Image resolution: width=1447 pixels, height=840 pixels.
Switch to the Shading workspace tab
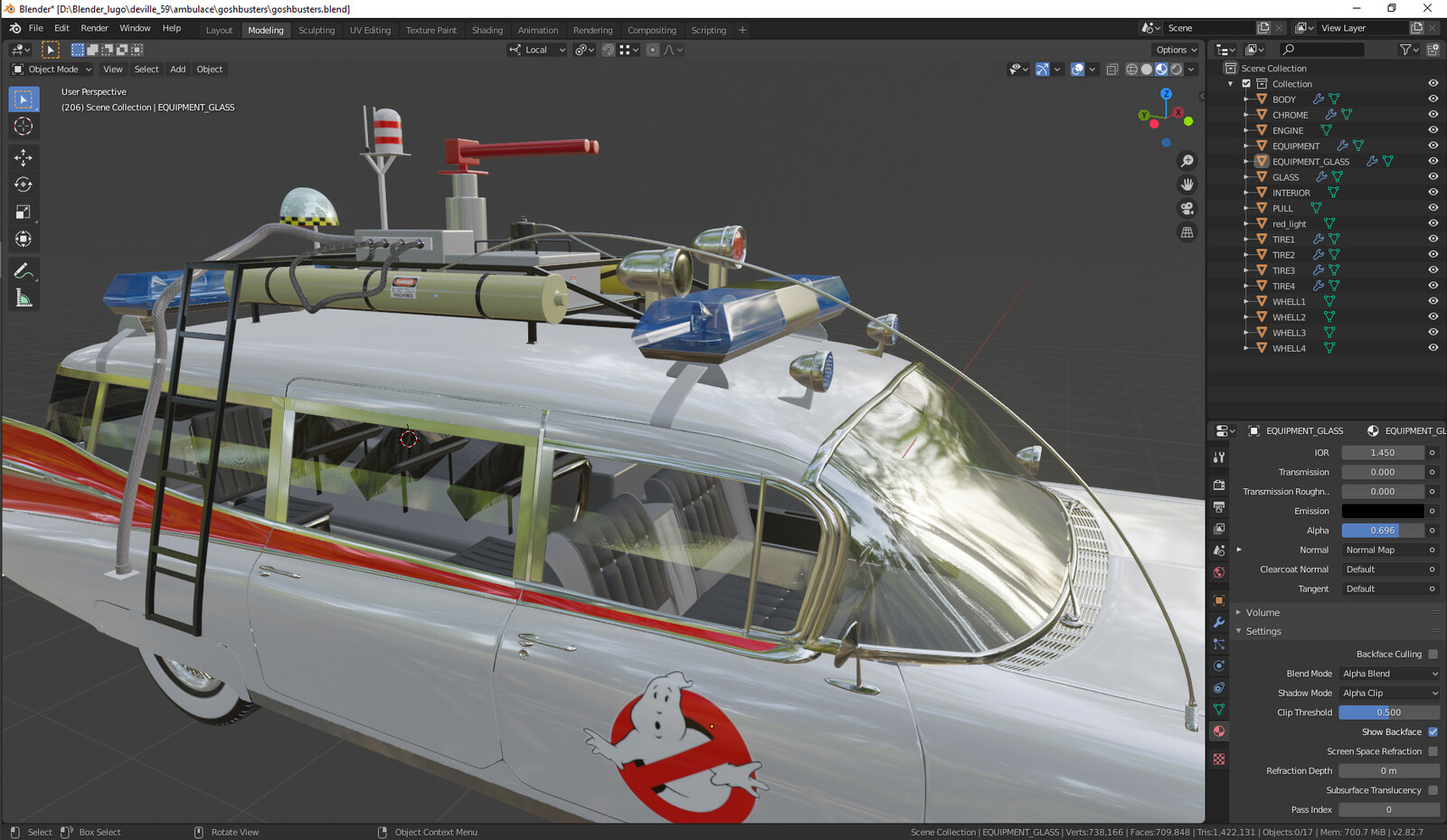(x=487, y=31)
